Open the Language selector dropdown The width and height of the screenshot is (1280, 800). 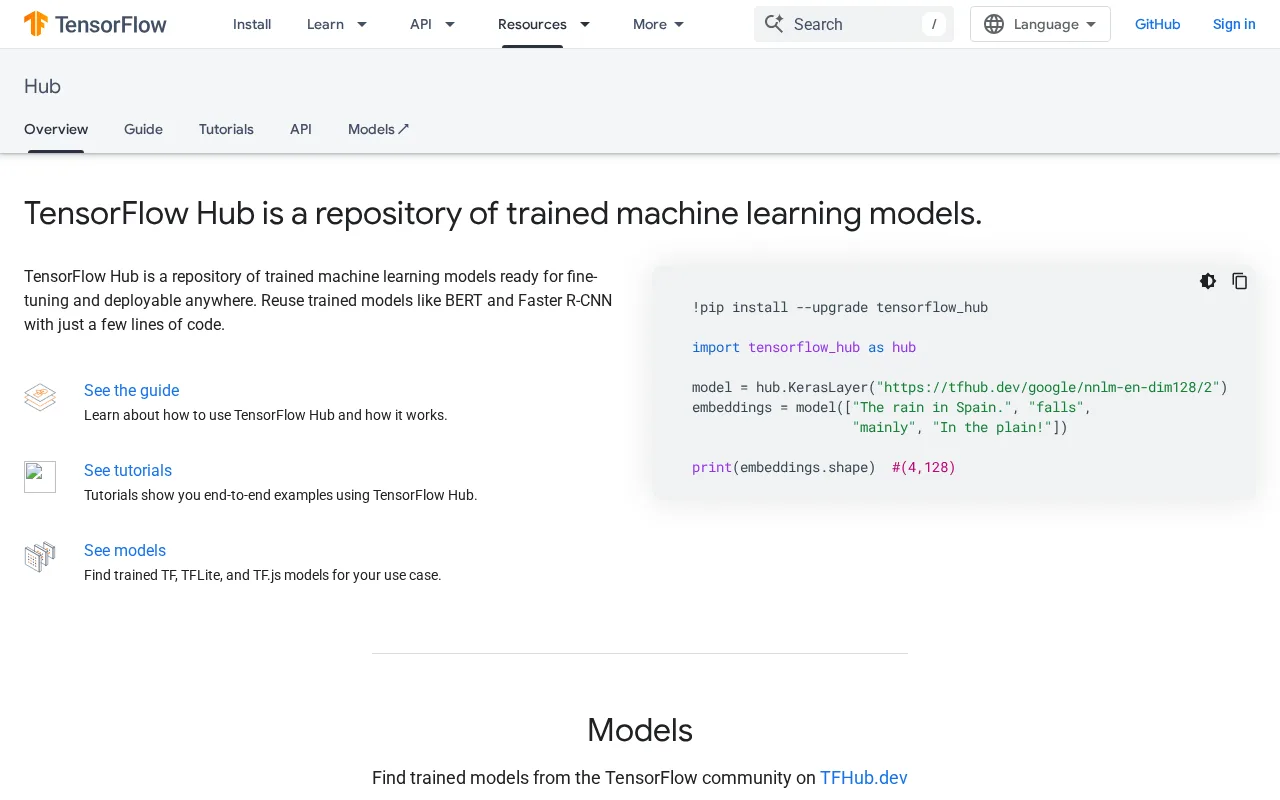(x=1040, y=24)
